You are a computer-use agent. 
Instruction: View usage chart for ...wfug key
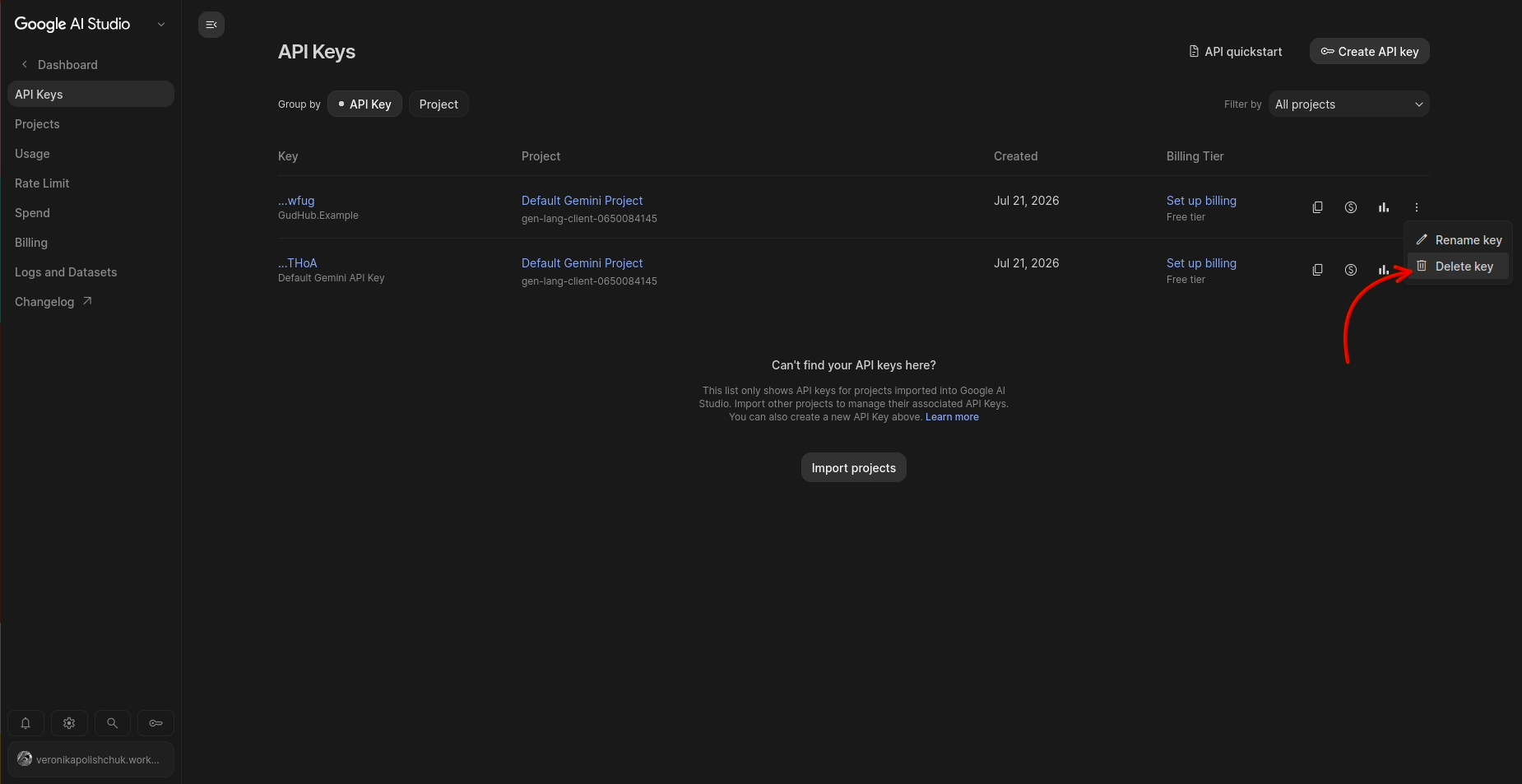click(x=1383, y=207)
